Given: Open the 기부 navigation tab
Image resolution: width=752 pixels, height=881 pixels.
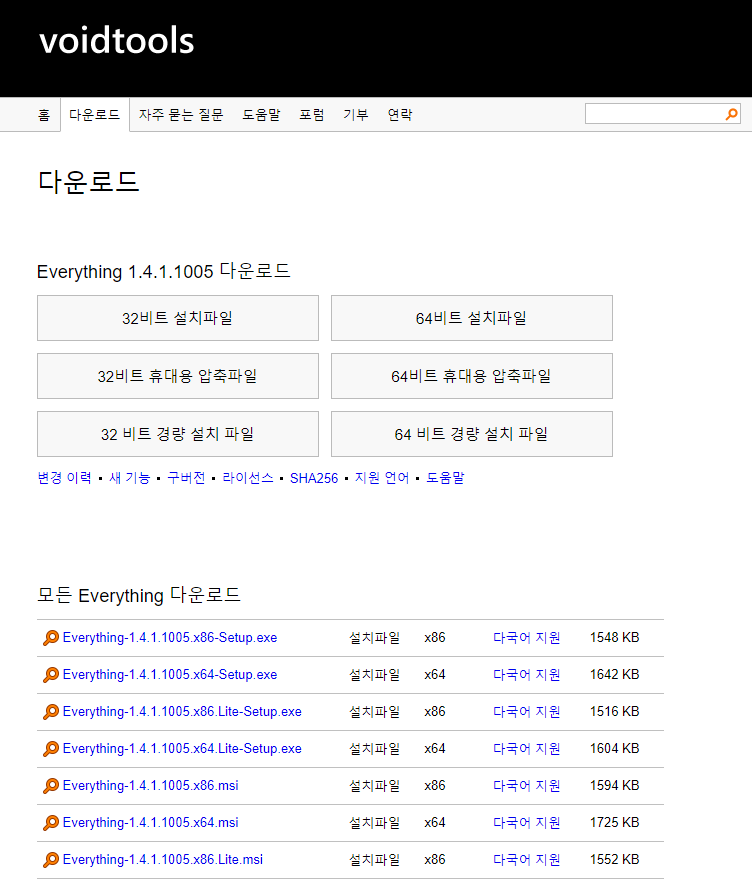Looking at the screenshot, I should [356, 115].
